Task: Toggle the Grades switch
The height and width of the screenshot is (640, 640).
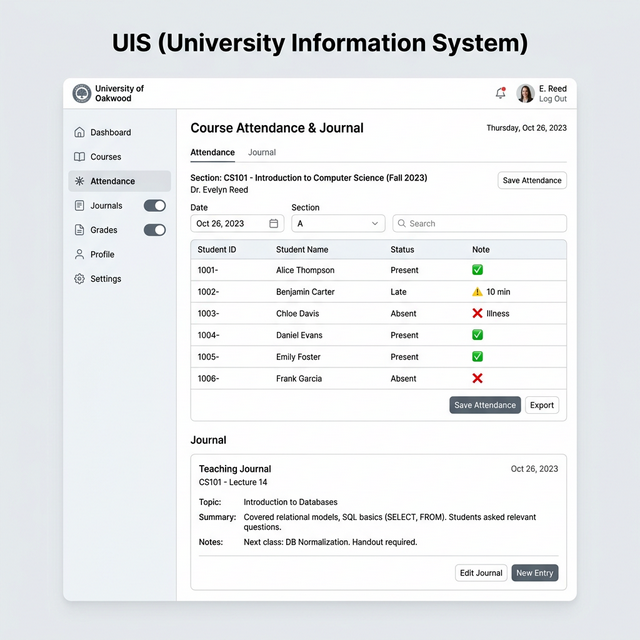Action: coord(155,230)
